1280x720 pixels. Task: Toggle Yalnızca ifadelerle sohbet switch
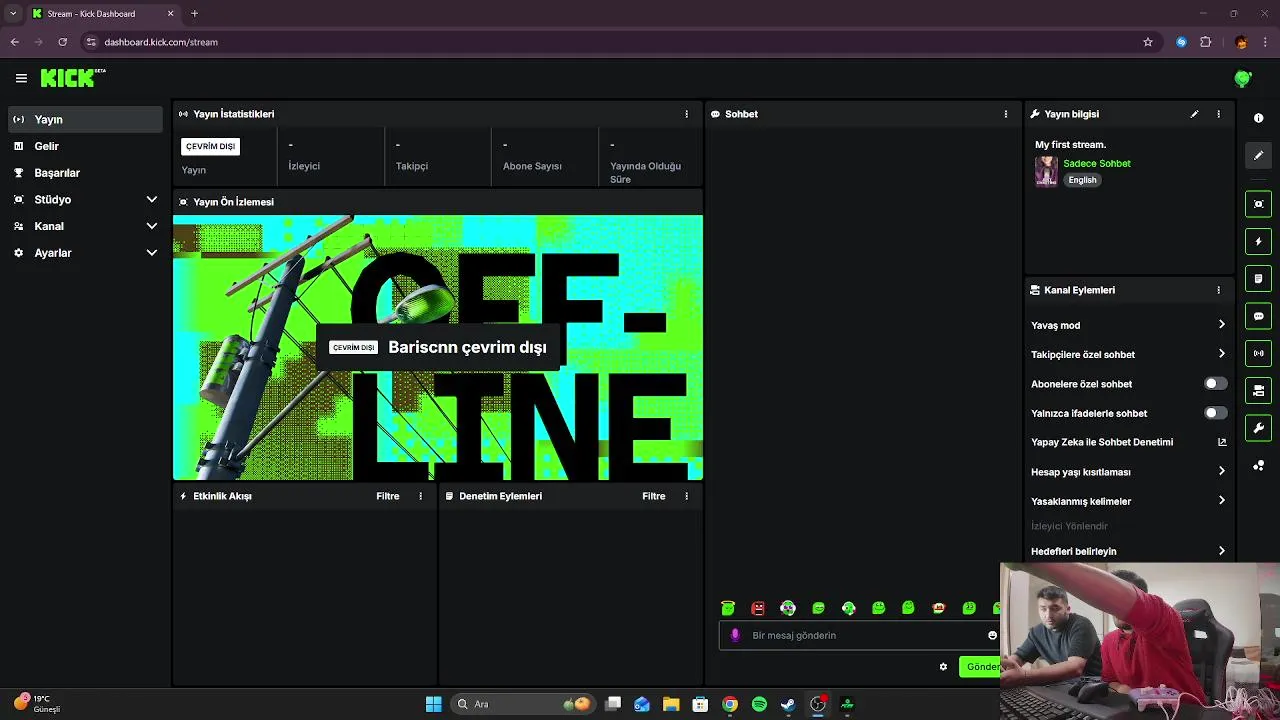(x=1215, y=413)
